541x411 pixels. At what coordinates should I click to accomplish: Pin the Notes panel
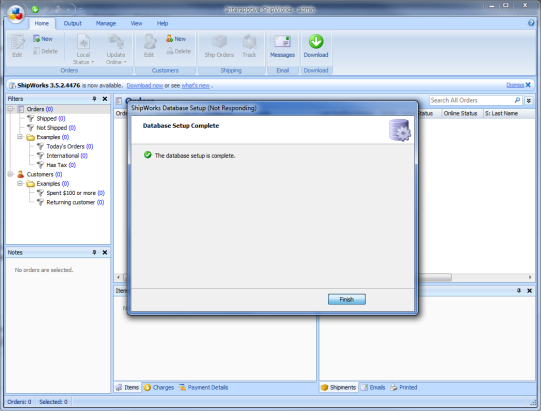point(94,253)
